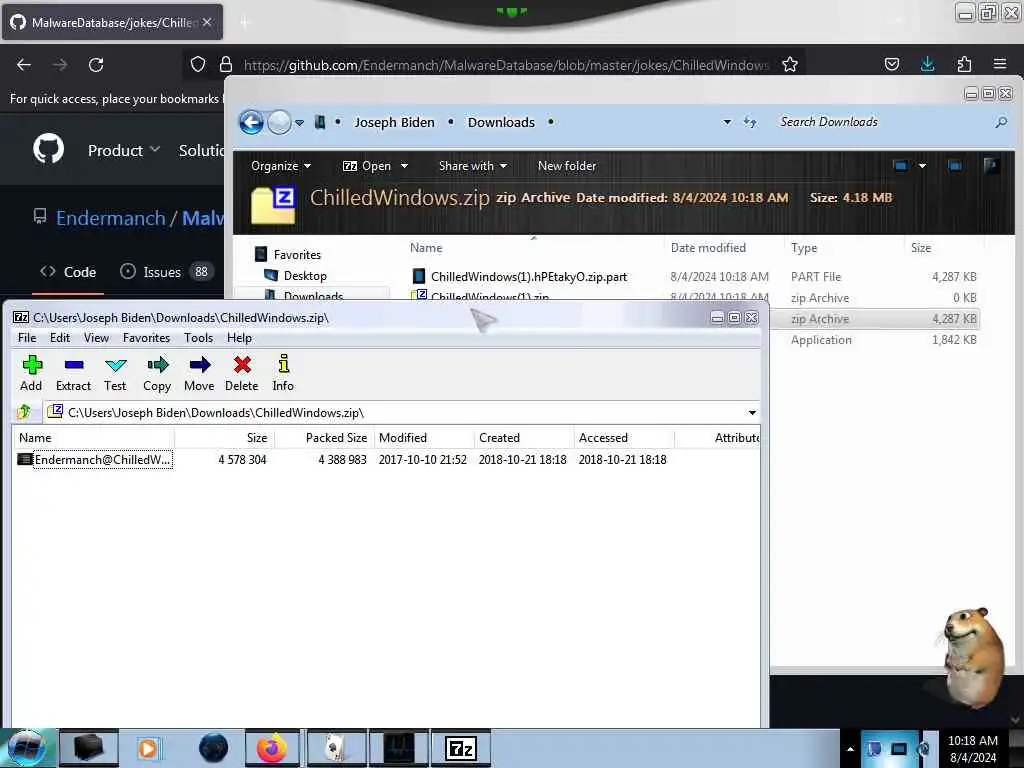The height and width of the screenshot is (768, 1024).
Task: Click Downloads in Explorer breadcrumb
Action: 501,122
